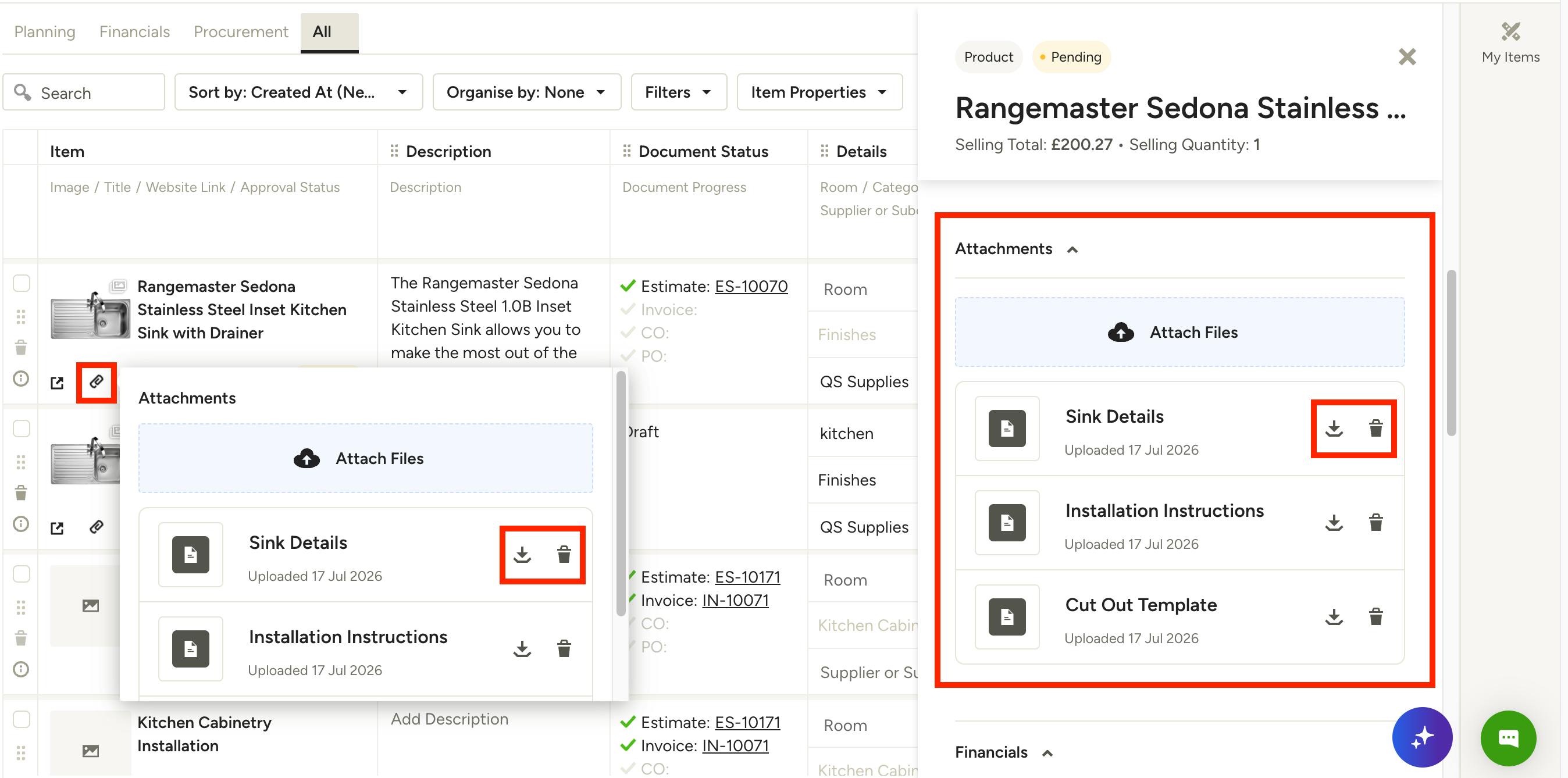Select checkbox for Kitchen Cabinetry Installation row

point(22,719)
